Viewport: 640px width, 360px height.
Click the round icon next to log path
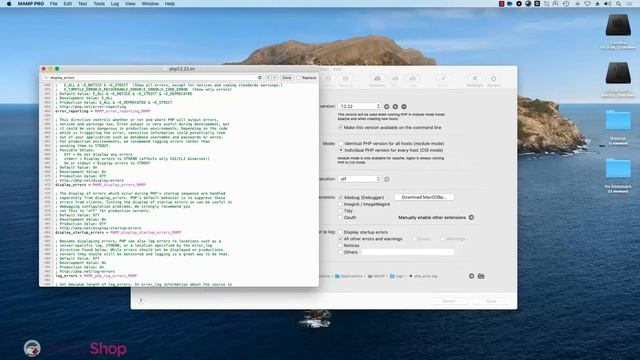pyautogui.click(x=471, y=276)
